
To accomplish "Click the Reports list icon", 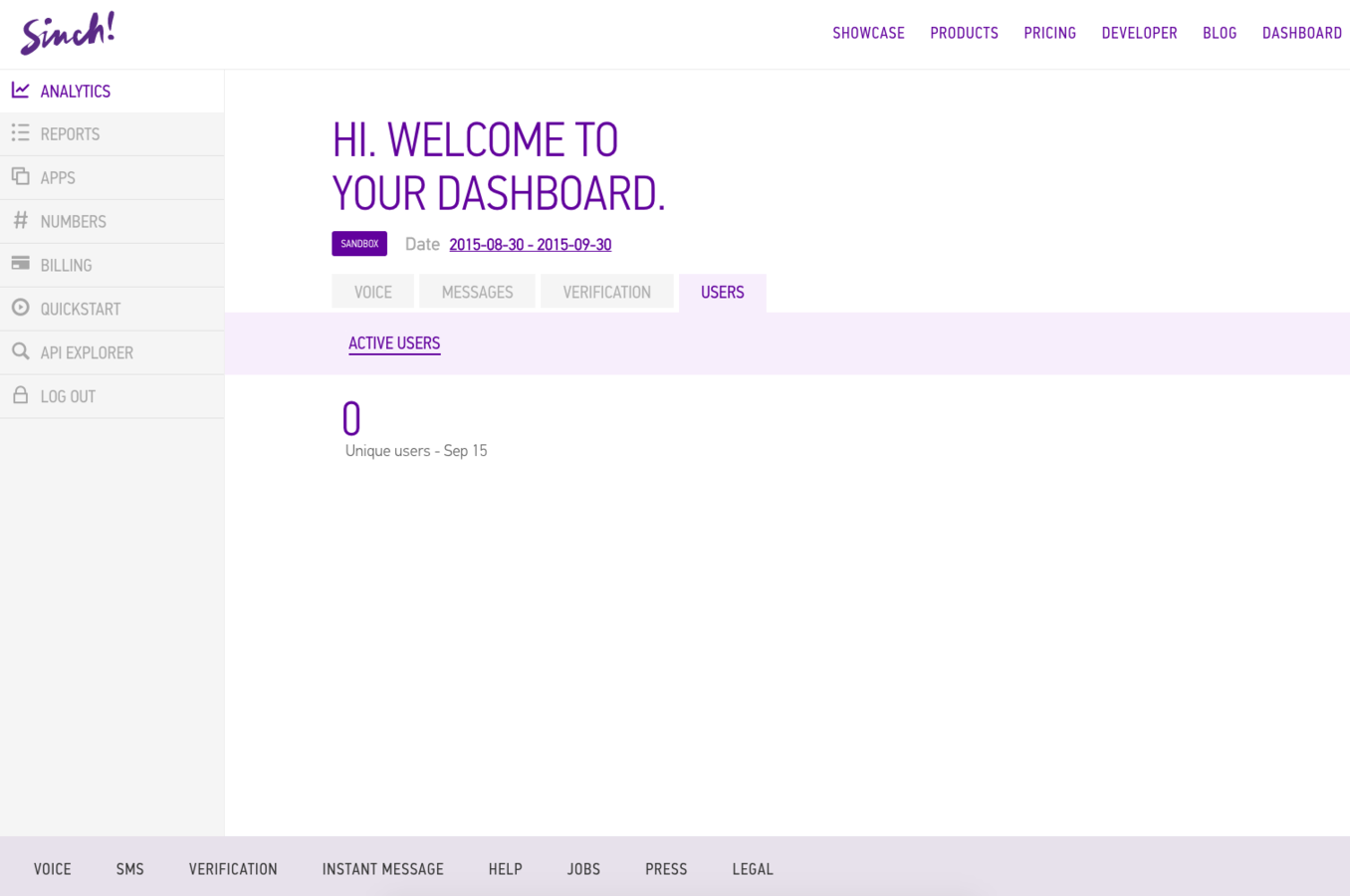I will click(x=20, y=133).
